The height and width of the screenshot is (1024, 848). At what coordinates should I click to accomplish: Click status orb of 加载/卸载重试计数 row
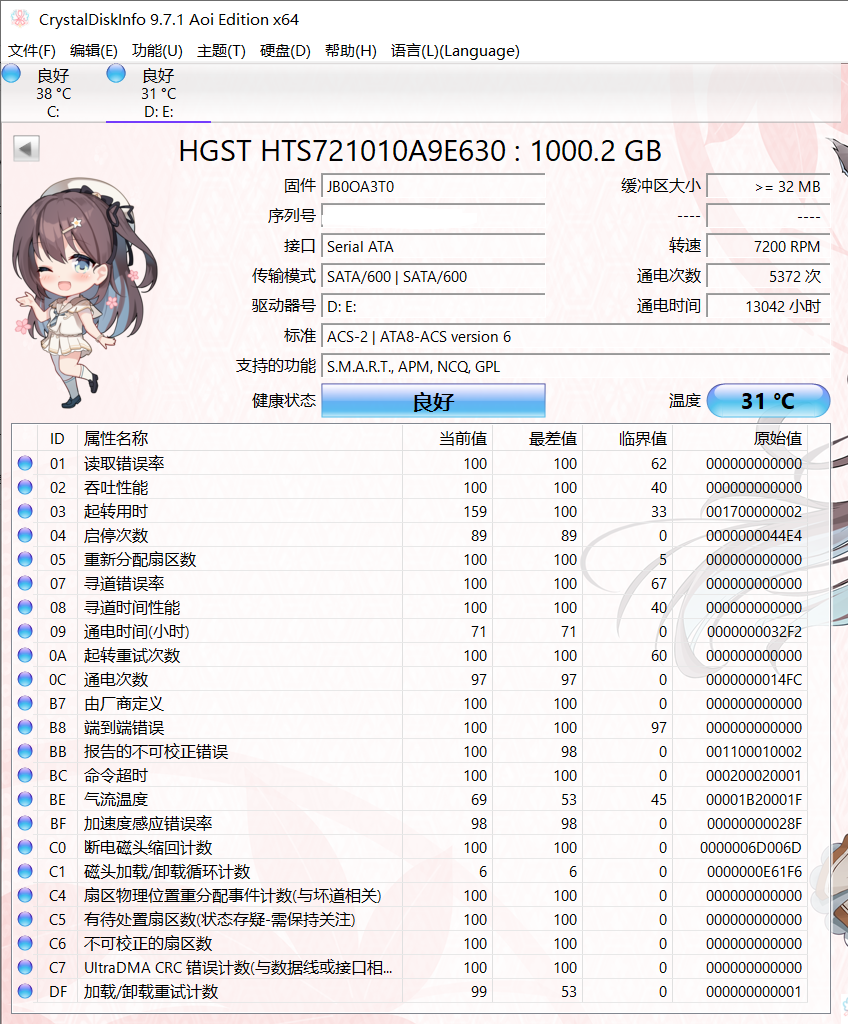click(25, 991)
